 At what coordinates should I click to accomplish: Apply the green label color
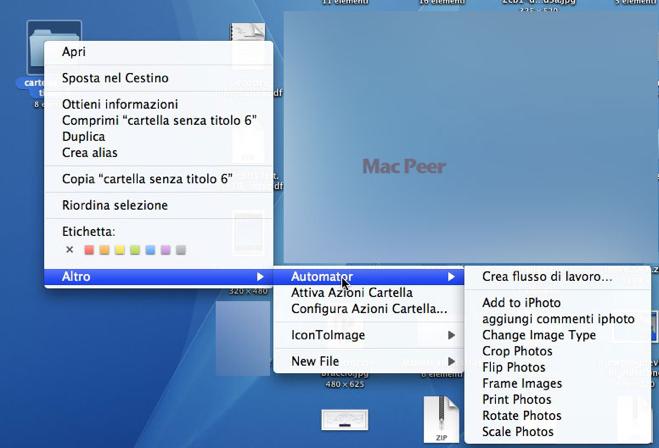pyautogui.click(x=135, y=250)
